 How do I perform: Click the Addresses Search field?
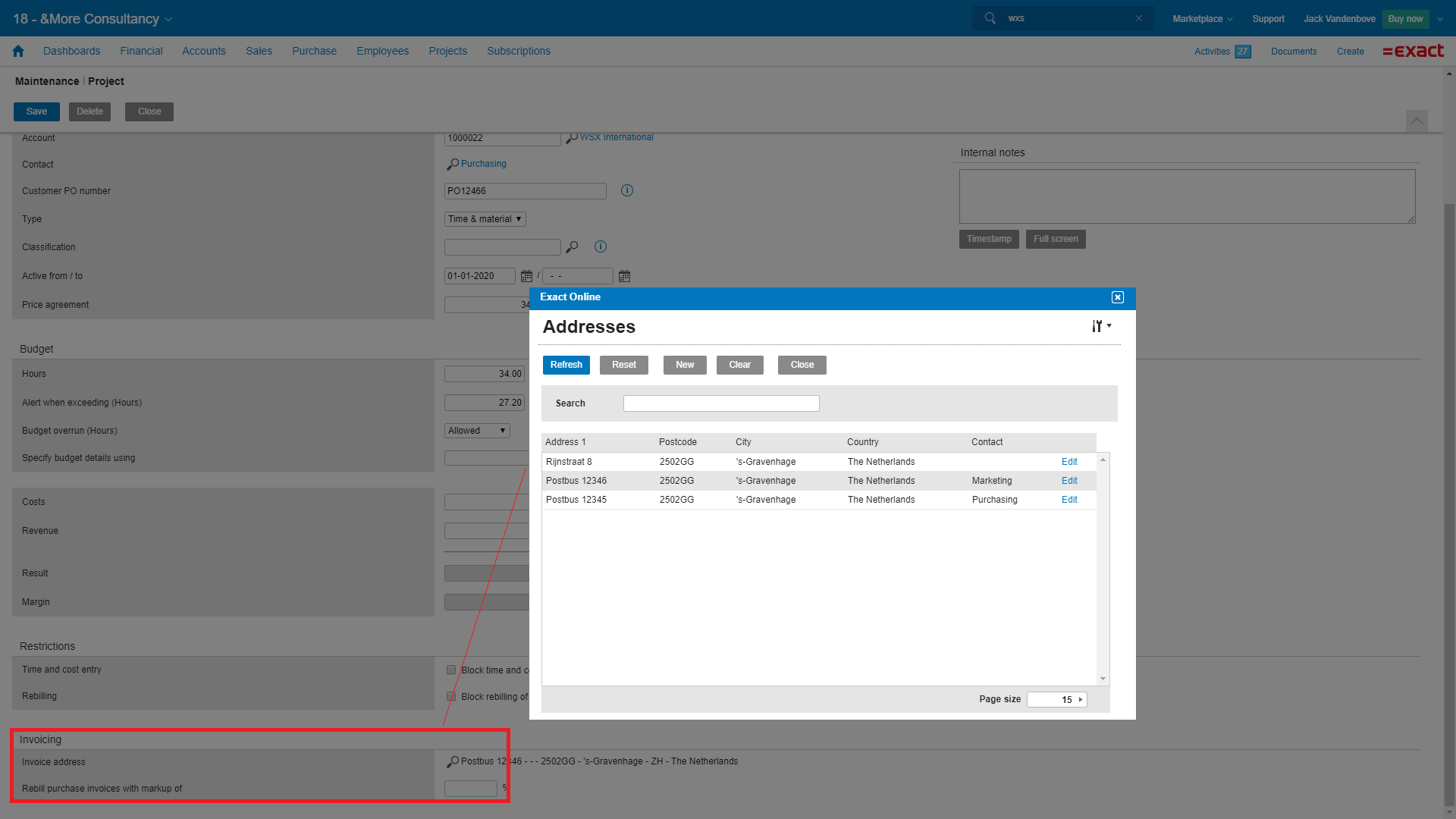721,403
